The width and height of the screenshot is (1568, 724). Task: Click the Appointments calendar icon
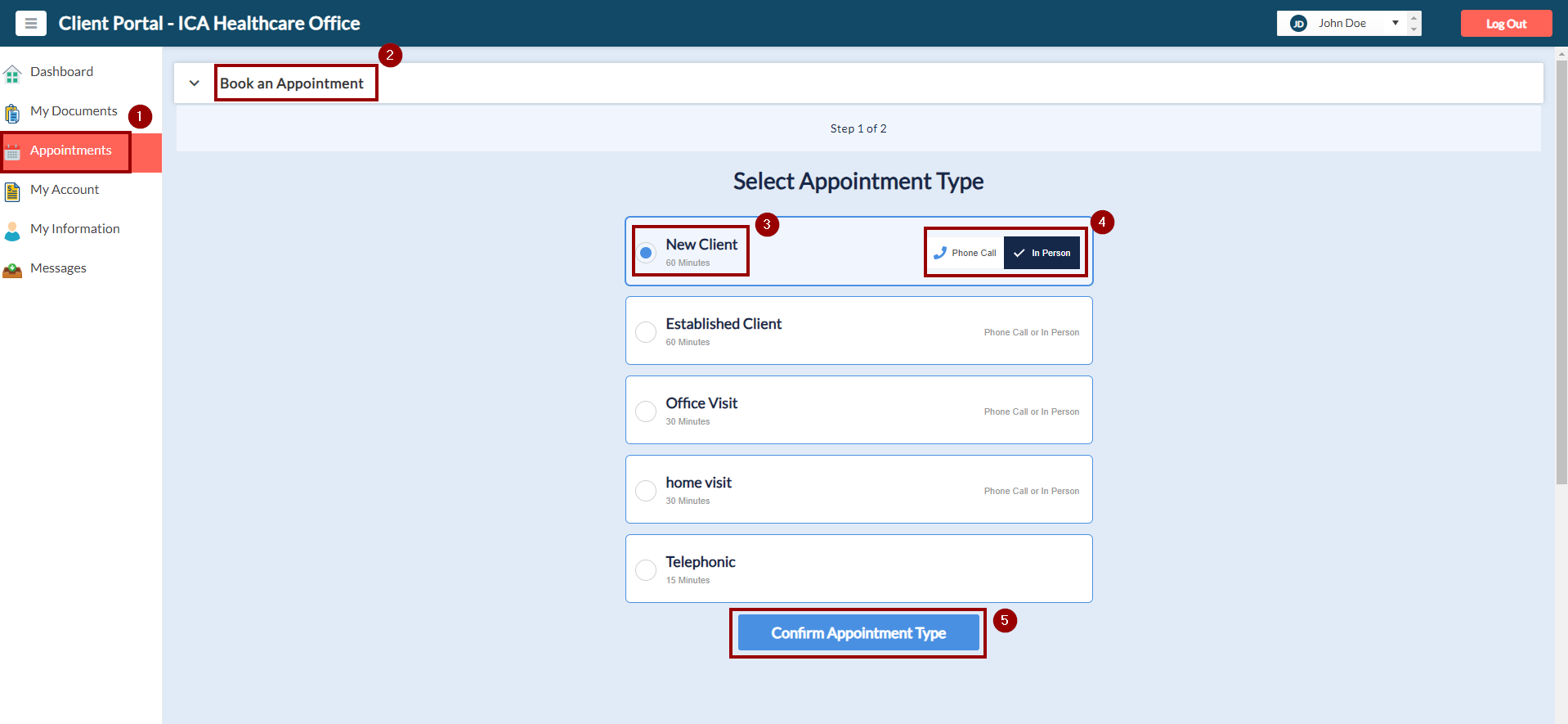pyautogui.click(x=12, y=152)
